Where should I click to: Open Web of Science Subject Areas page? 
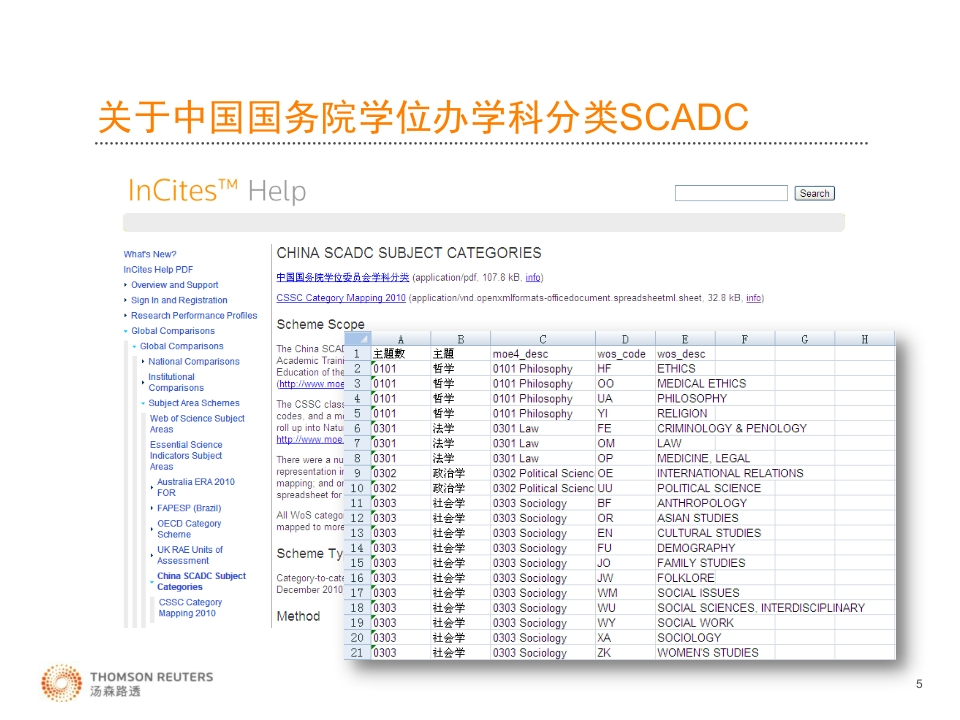[x=197, y=424]
